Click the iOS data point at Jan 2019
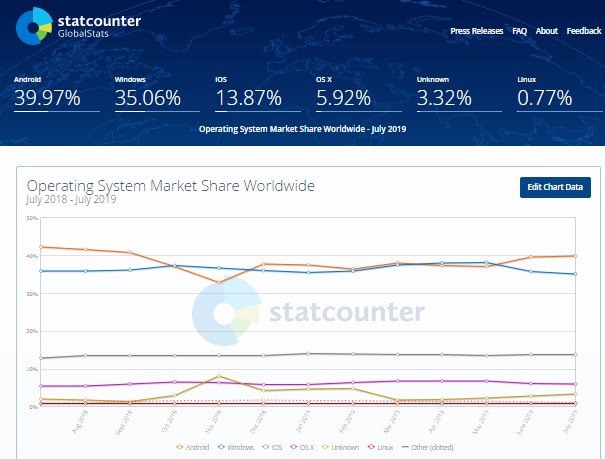The height and width of the screenshot is (459, 605). click(308, 353)
